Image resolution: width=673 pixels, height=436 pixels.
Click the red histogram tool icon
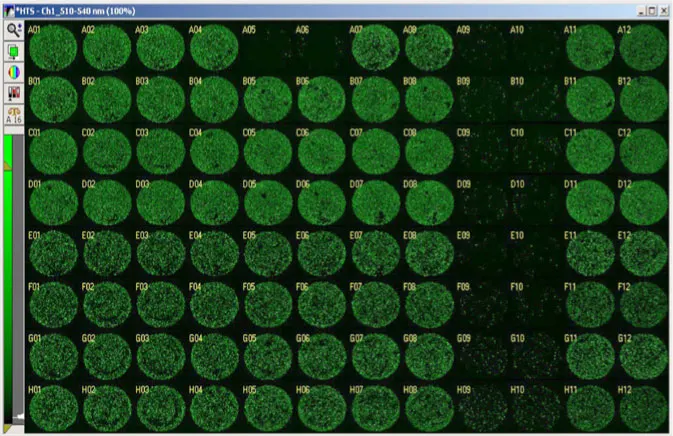pyautogui.click(x=14, y=94)
